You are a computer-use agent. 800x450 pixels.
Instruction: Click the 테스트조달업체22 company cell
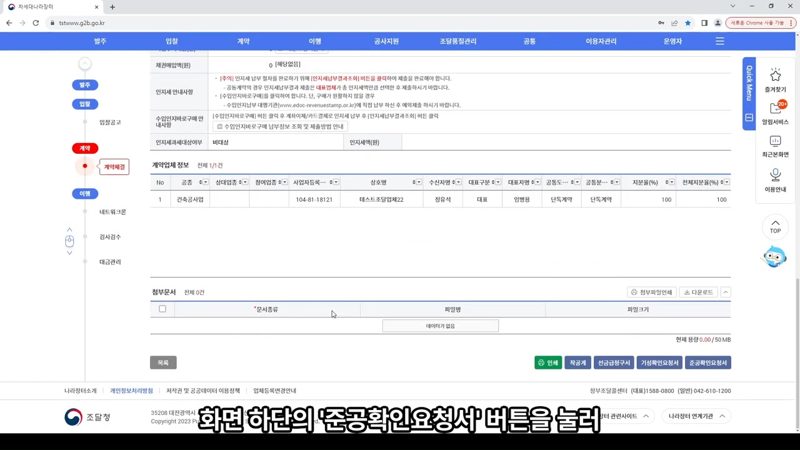[381, 199]
